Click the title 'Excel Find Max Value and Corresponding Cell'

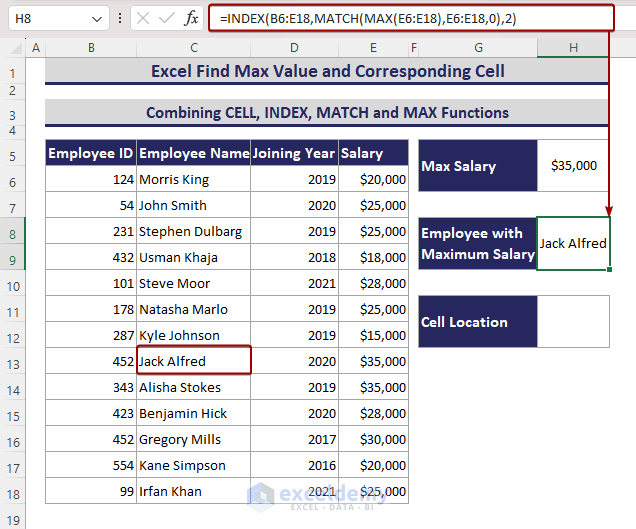point(327,71)
